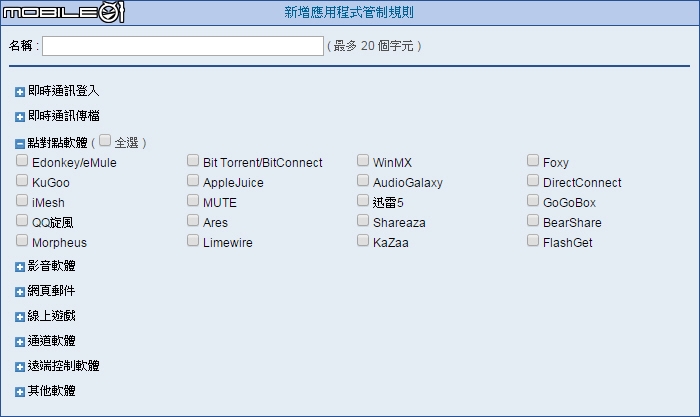Click the 最多 20 個字元 hint text
700x417 pixels.
click(374, 46)
